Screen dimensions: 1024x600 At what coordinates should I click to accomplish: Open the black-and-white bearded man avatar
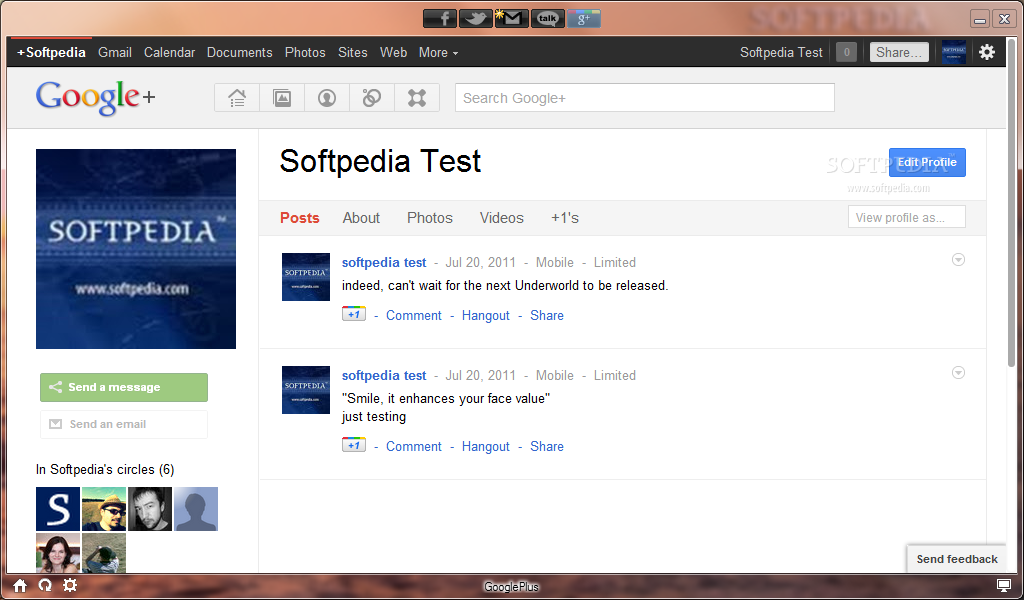tap(150, 509)
